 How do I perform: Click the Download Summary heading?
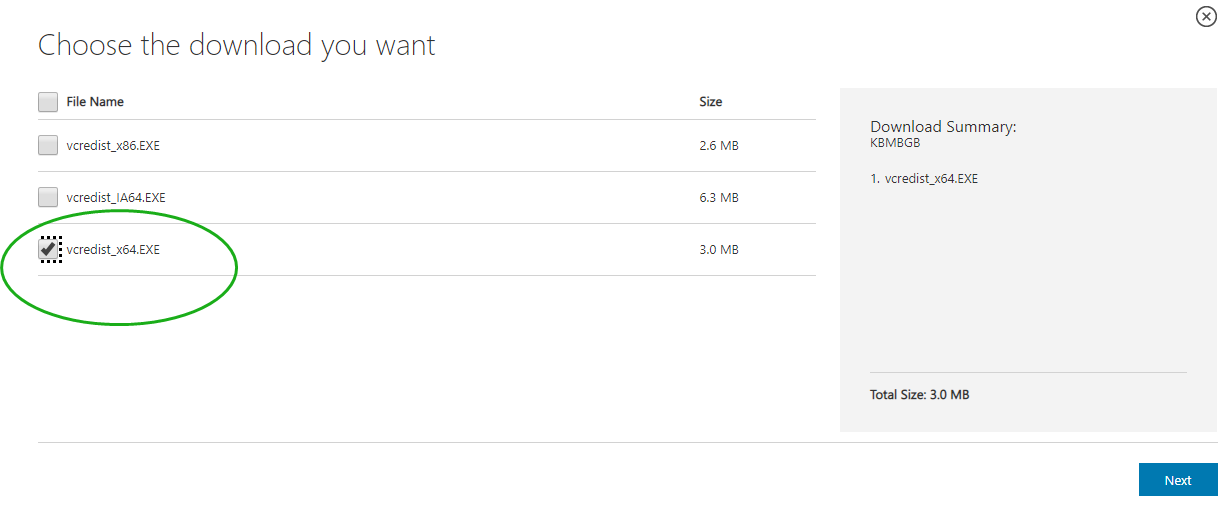tap(943, 127)
